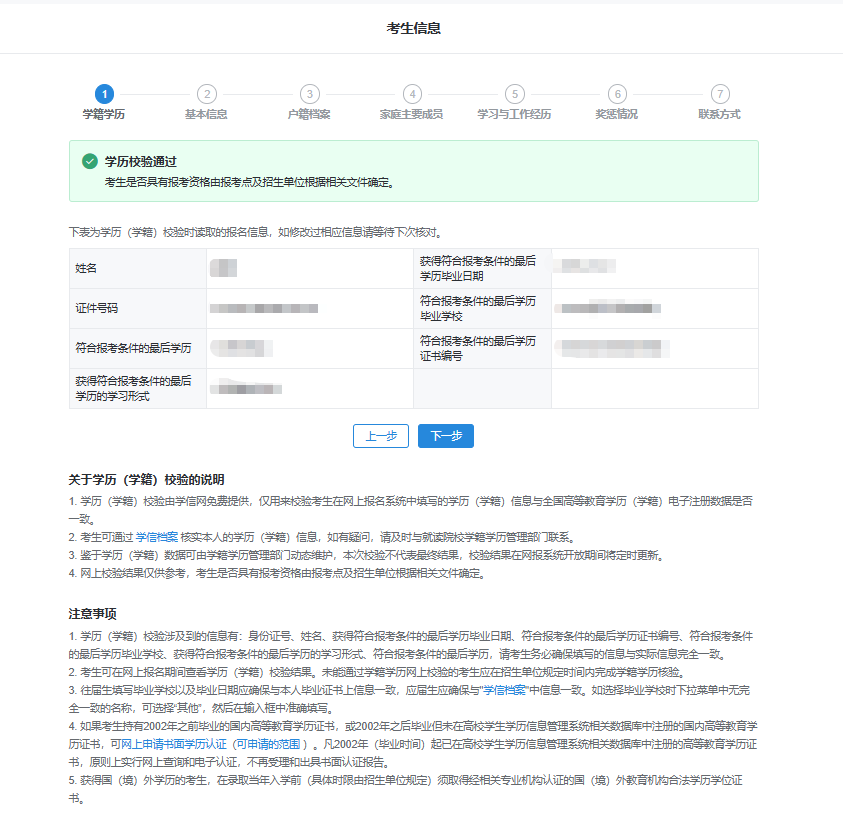Click the 符合报考条件的最后学历 label cell
Viewport: 843px width, 820px height.
click(138, 348)
